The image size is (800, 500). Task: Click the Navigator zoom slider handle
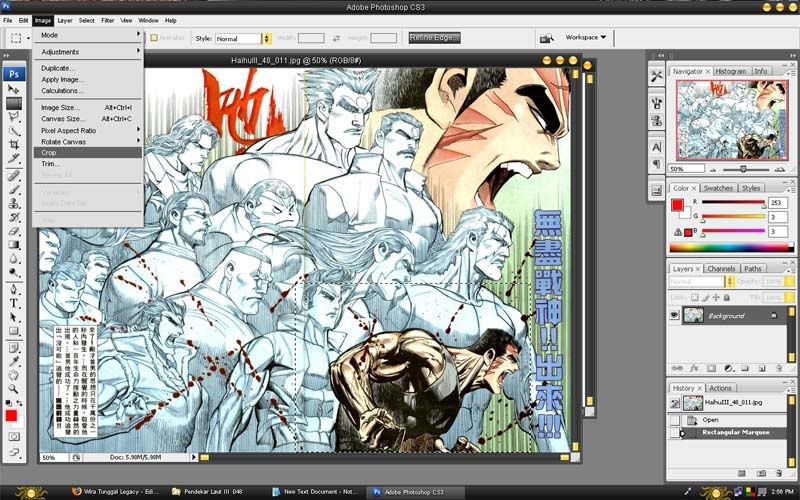click(x=743, y=169)
